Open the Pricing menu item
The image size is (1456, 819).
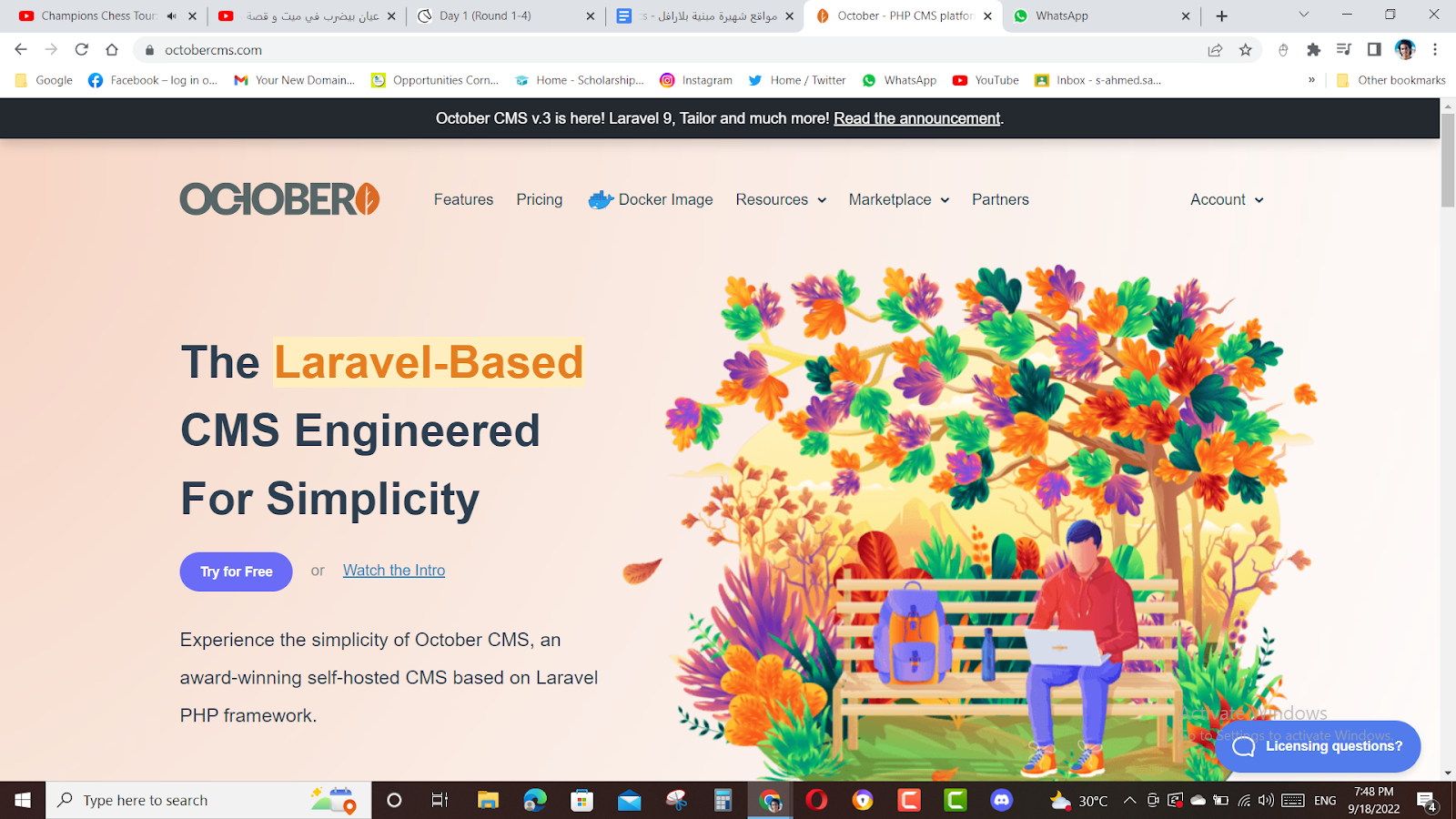coord(540,199)
